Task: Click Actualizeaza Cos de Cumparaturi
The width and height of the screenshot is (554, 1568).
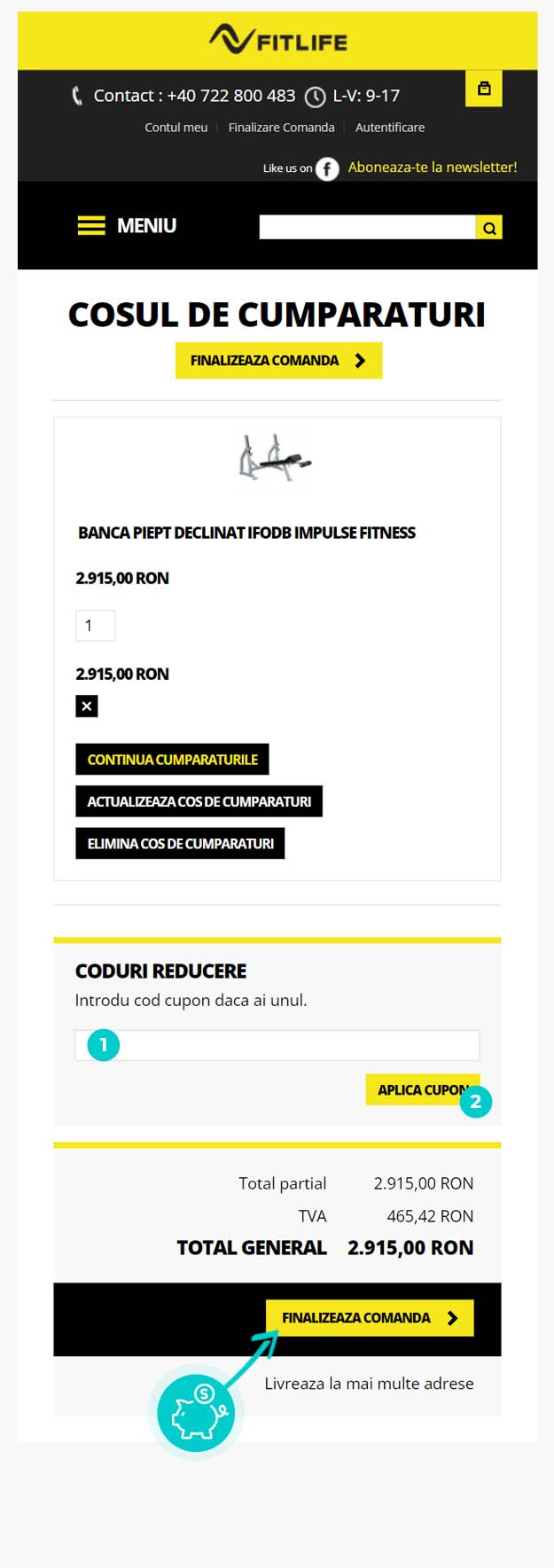Action: (x=199, y=801)
